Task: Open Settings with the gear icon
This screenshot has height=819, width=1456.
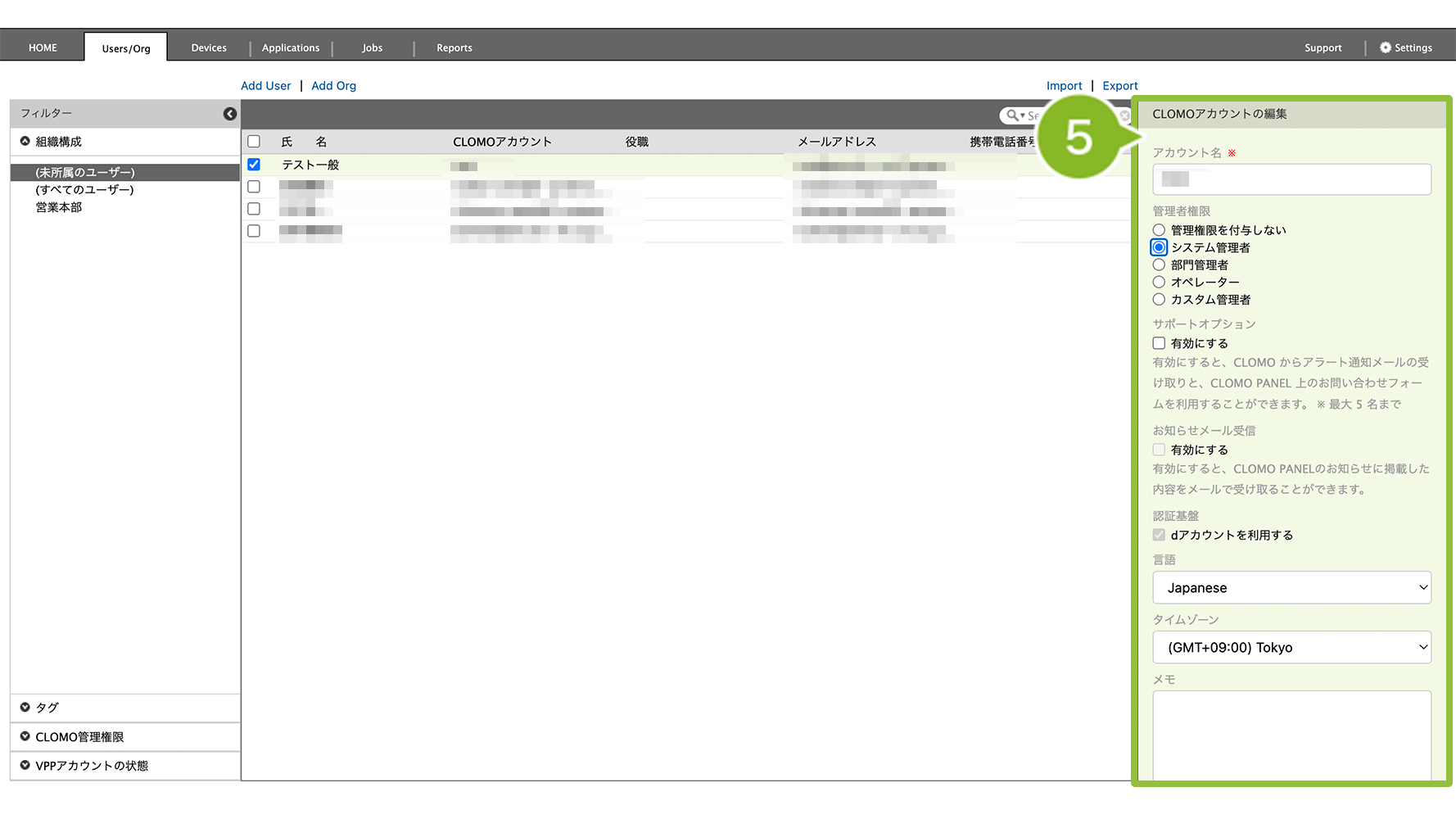Action: click(x=1386, y=48)
